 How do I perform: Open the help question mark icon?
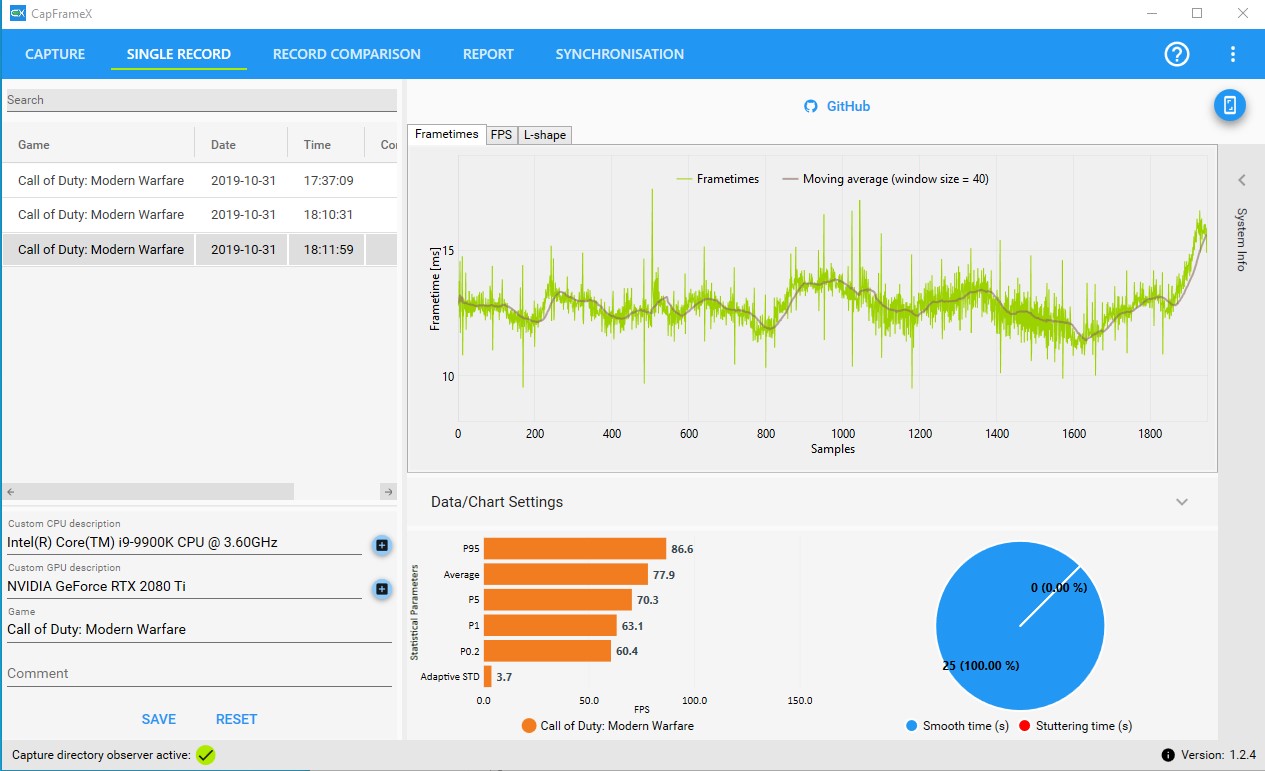point(1177,54)
